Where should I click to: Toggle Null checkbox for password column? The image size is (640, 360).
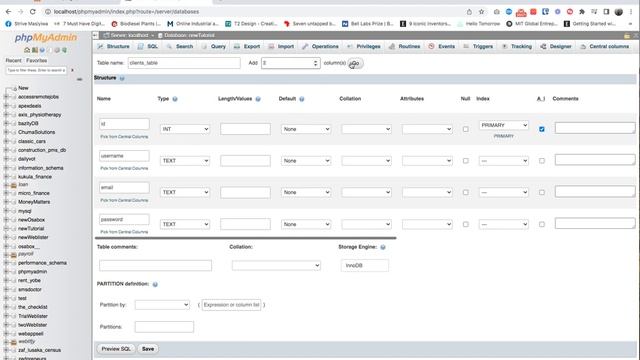[465, 224]
